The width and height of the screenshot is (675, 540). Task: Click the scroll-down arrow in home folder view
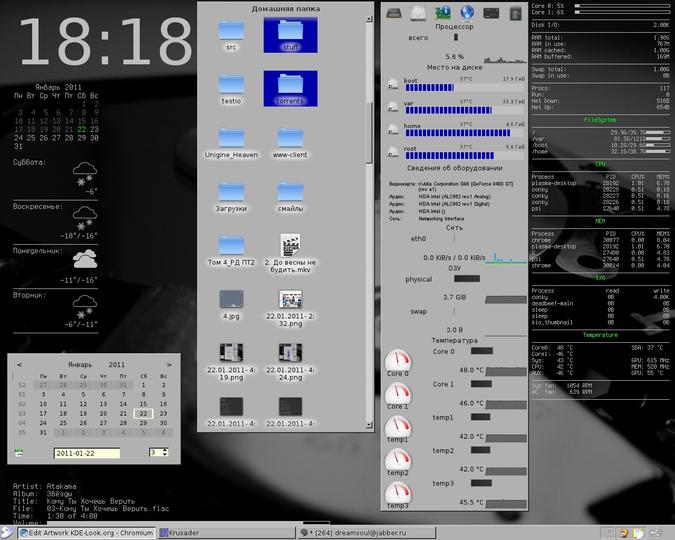pos(369,425)
